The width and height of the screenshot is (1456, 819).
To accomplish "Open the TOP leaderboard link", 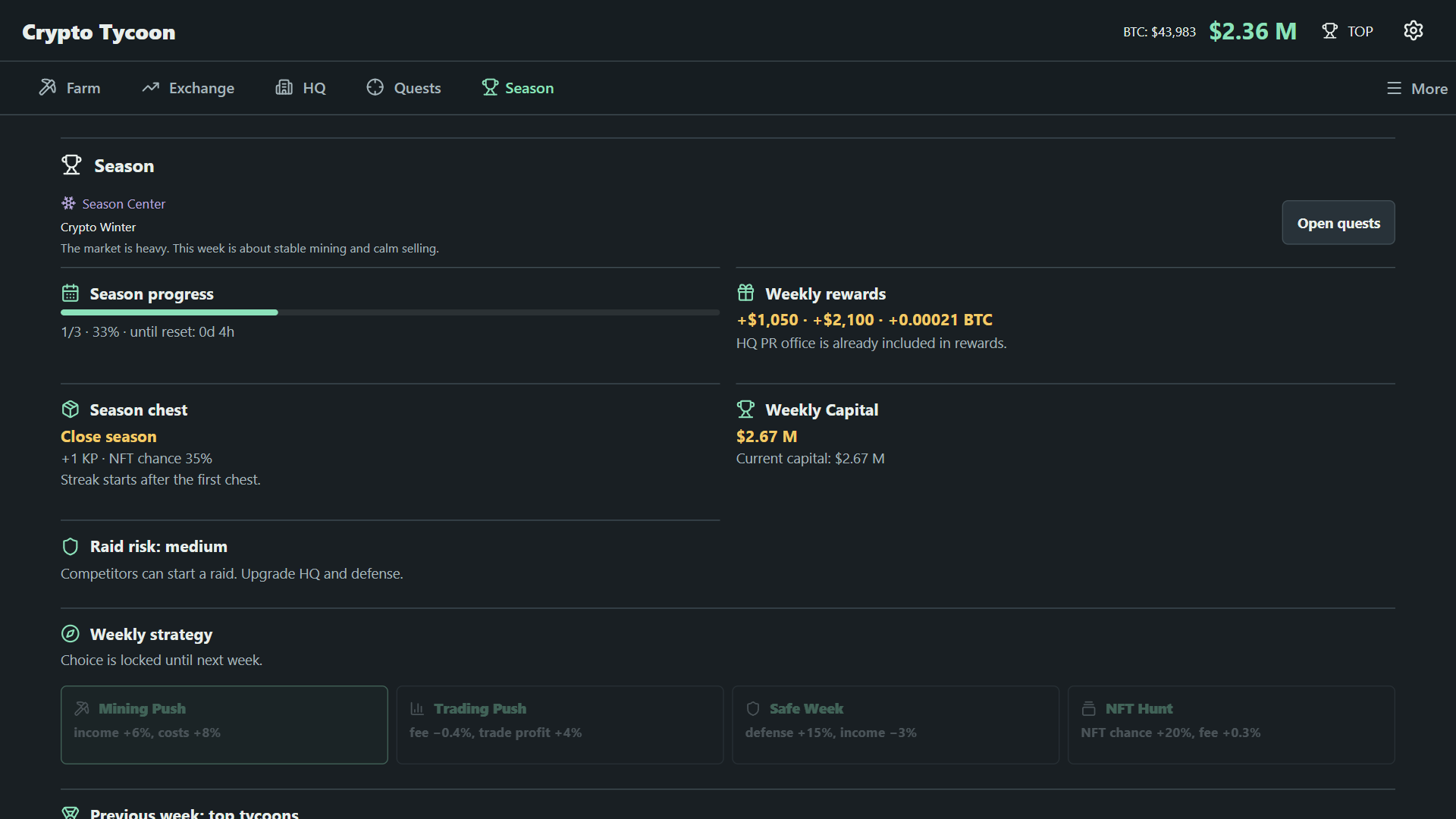I will (1348, 31).
